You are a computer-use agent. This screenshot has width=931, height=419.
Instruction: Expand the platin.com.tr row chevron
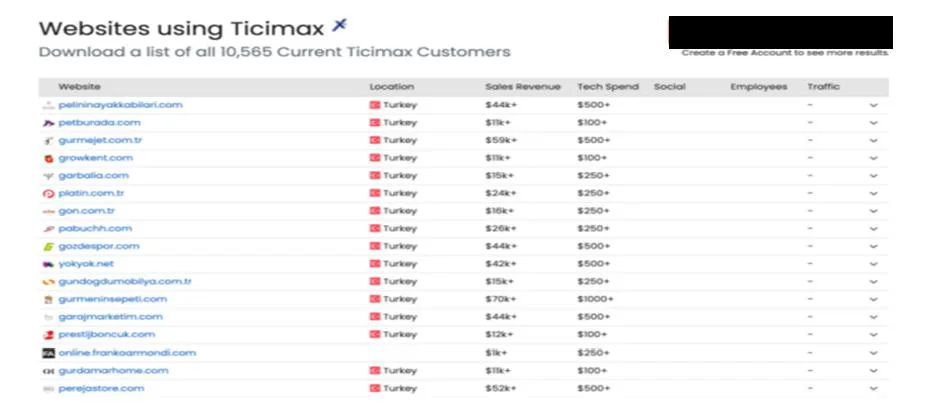point(873,194)
